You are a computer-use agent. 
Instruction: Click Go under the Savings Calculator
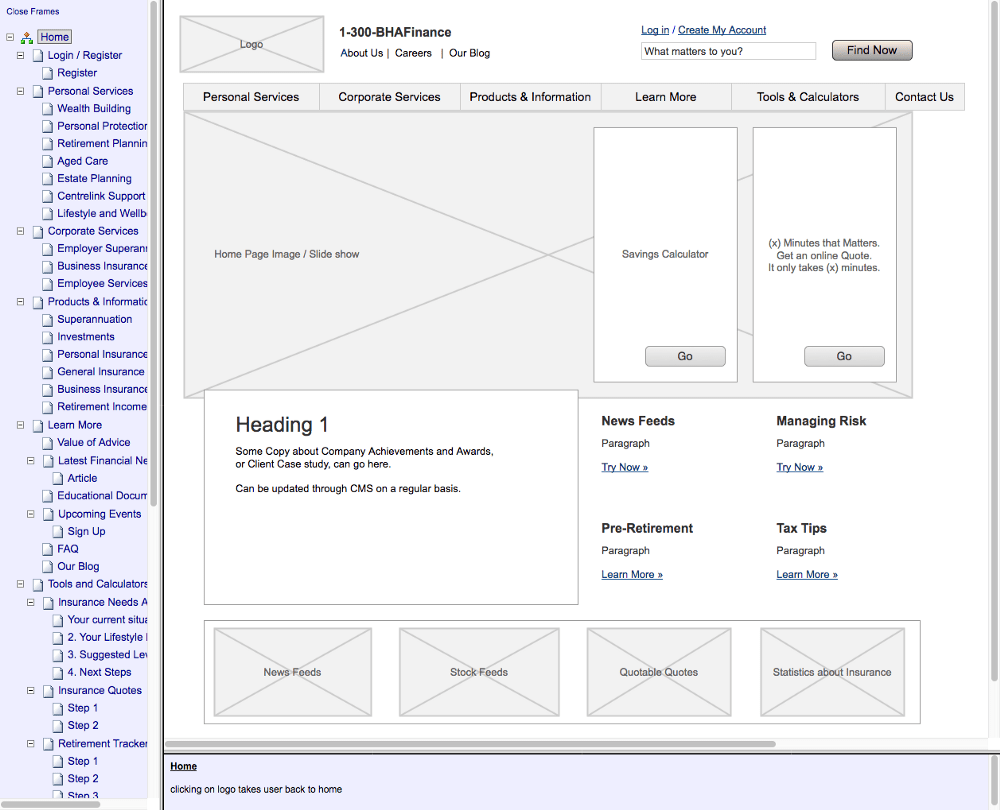coord(685,356)
